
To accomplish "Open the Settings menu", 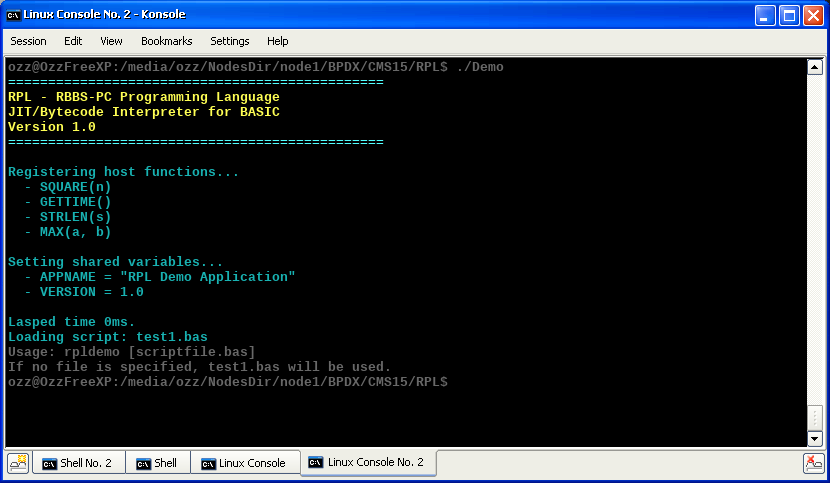I will tap(230, 41).
